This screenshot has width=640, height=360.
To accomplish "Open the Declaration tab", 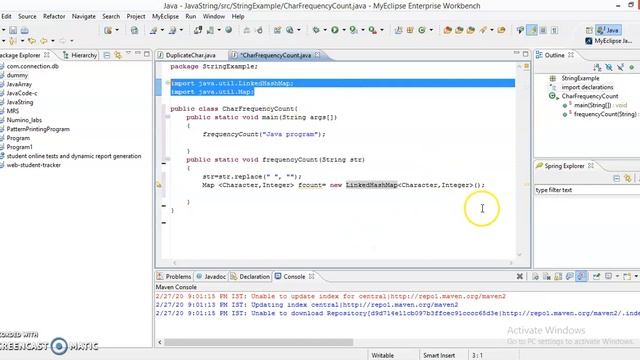I will click(x=250, y=276).
